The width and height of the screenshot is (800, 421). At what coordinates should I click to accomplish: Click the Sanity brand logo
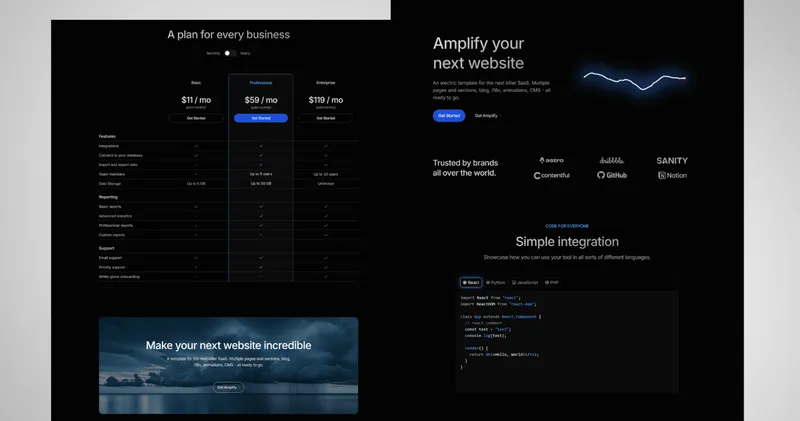pos(672,160)
